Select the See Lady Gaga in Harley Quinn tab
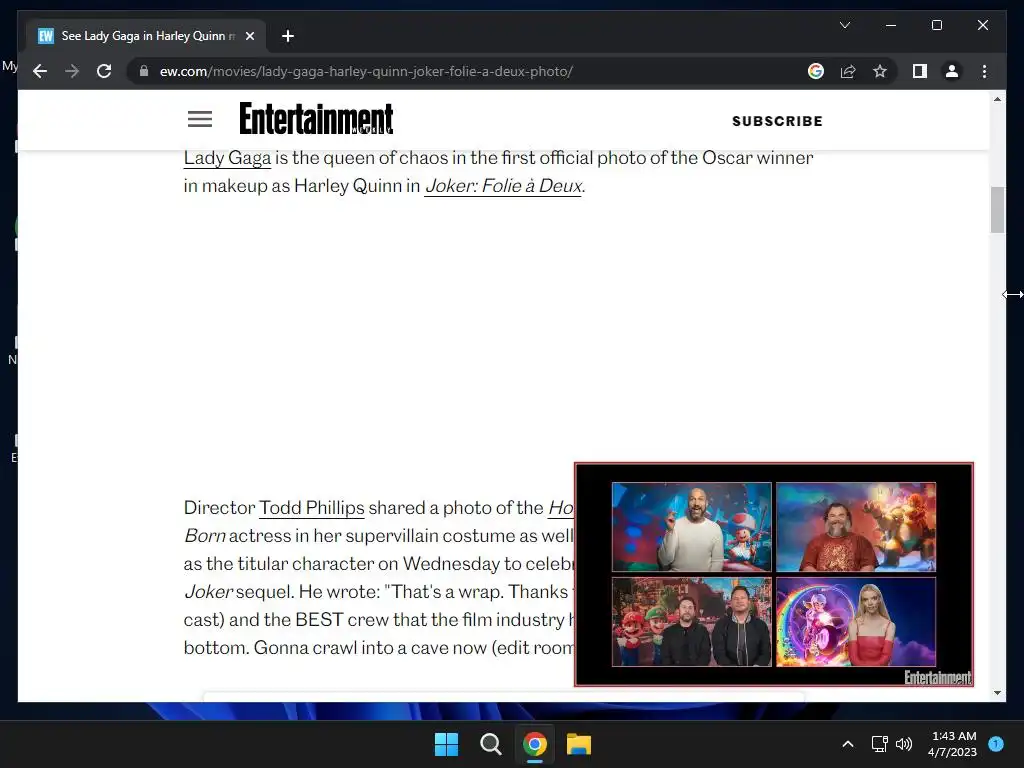Screen dimensions: 1024x768 tap(146, 36)
